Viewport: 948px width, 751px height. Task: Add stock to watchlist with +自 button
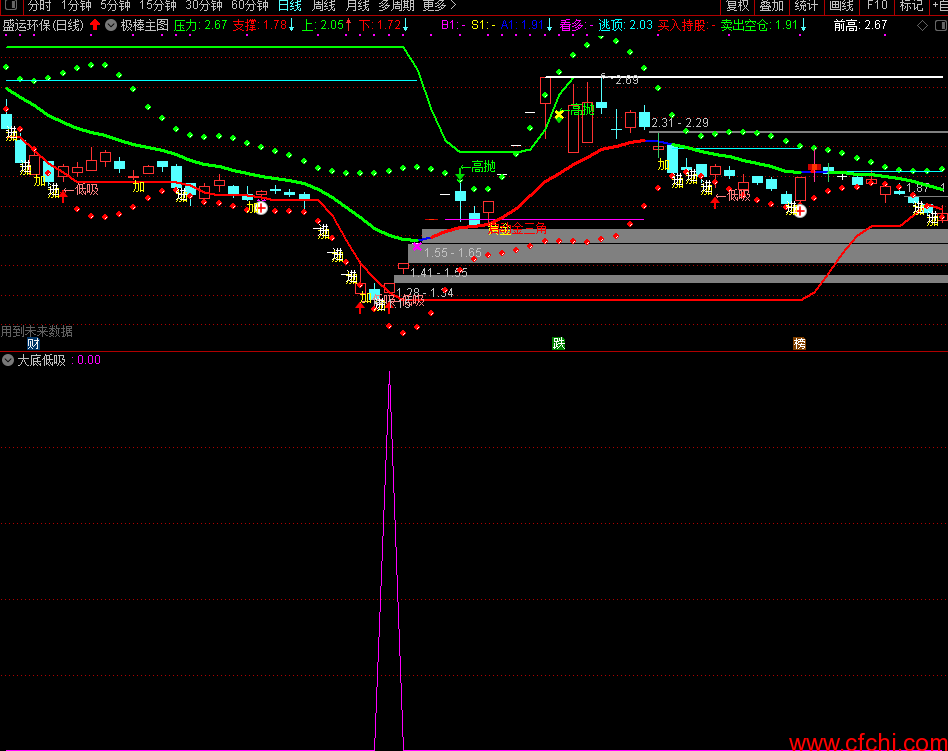click(x=940, y=6)
